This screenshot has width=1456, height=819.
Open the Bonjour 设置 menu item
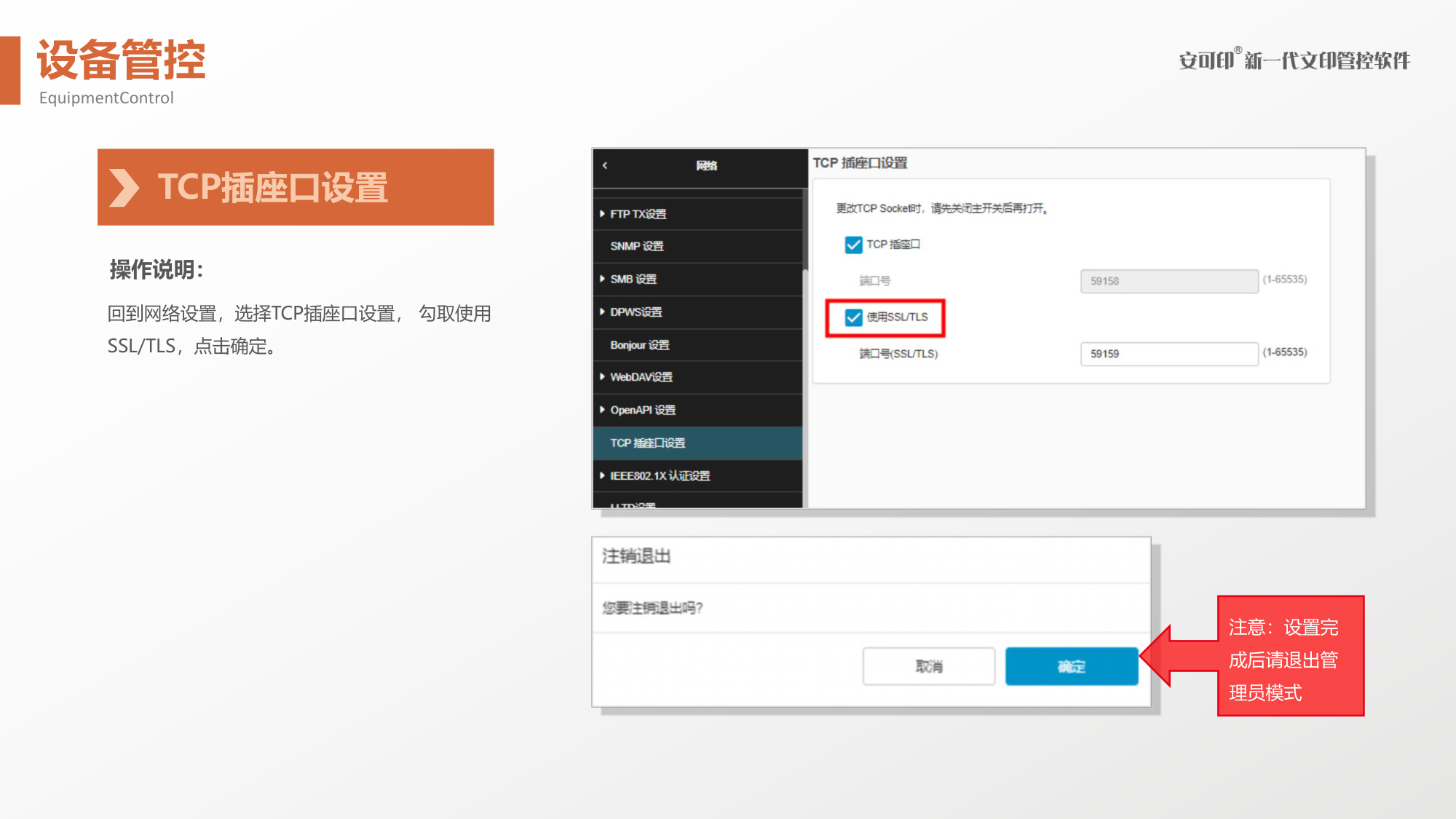coord(697,345)
